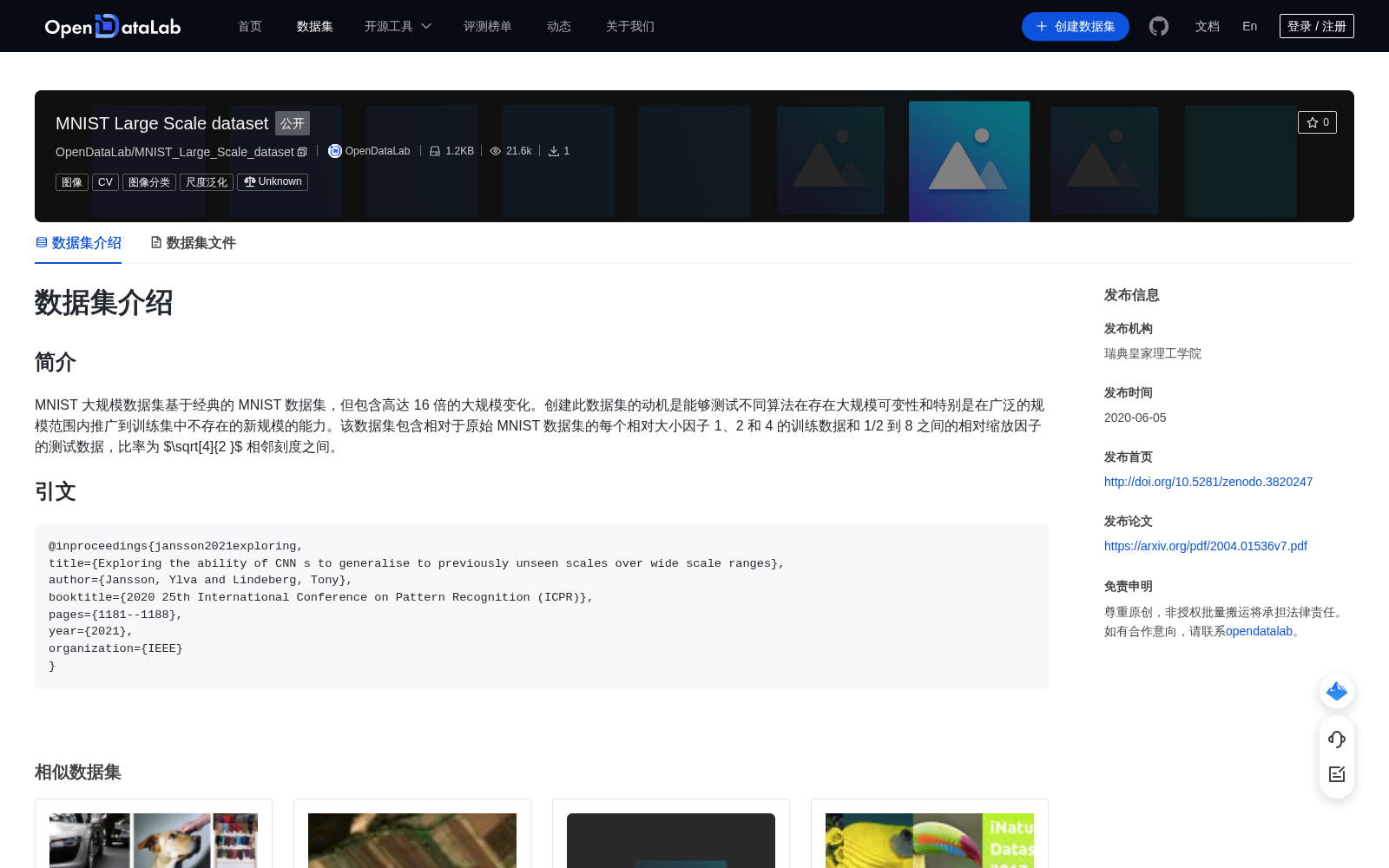1389x868 pixels.
Task: Open the GitHub icon link
Action: 1159,26
